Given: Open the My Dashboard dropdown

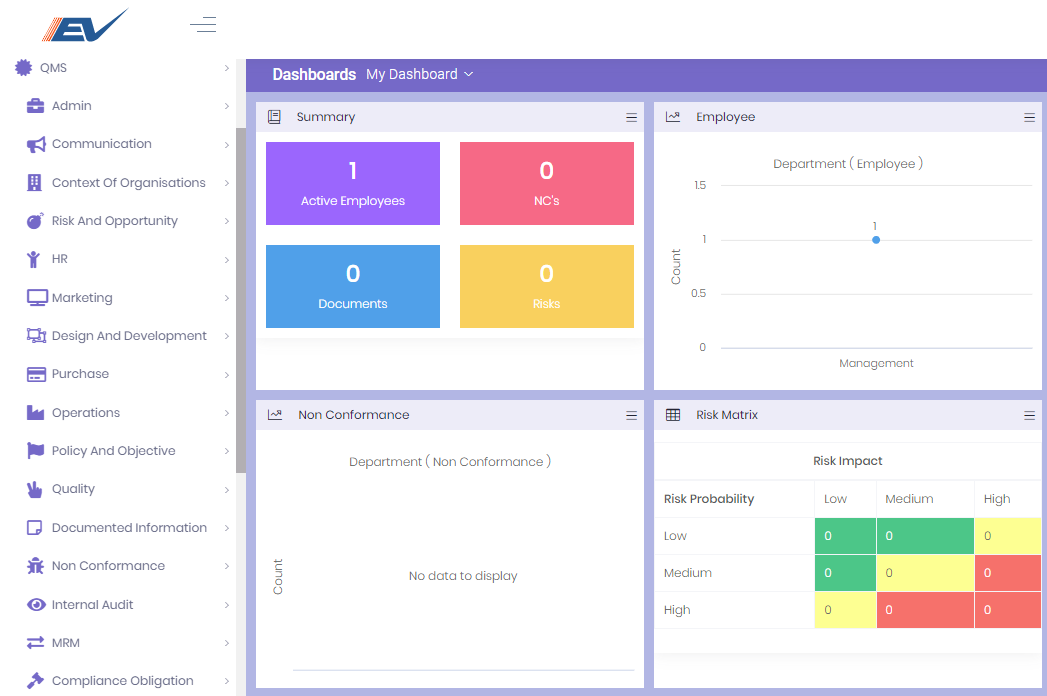Looking at the screenshot, I should click(x=419, y=75).
